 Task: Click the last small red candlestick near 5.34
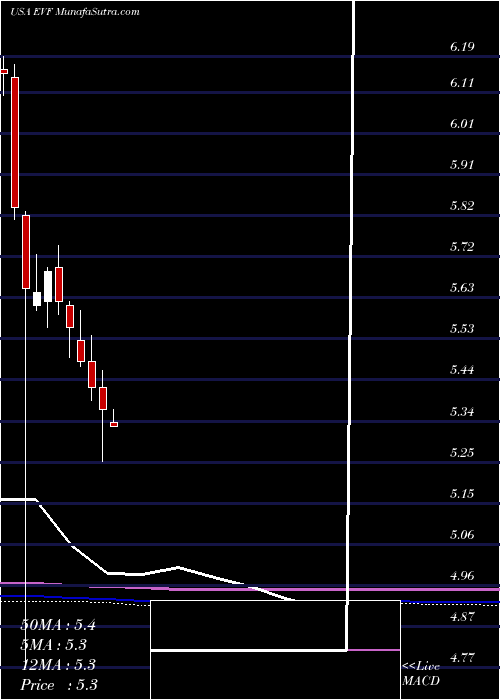tap(114, 425)
